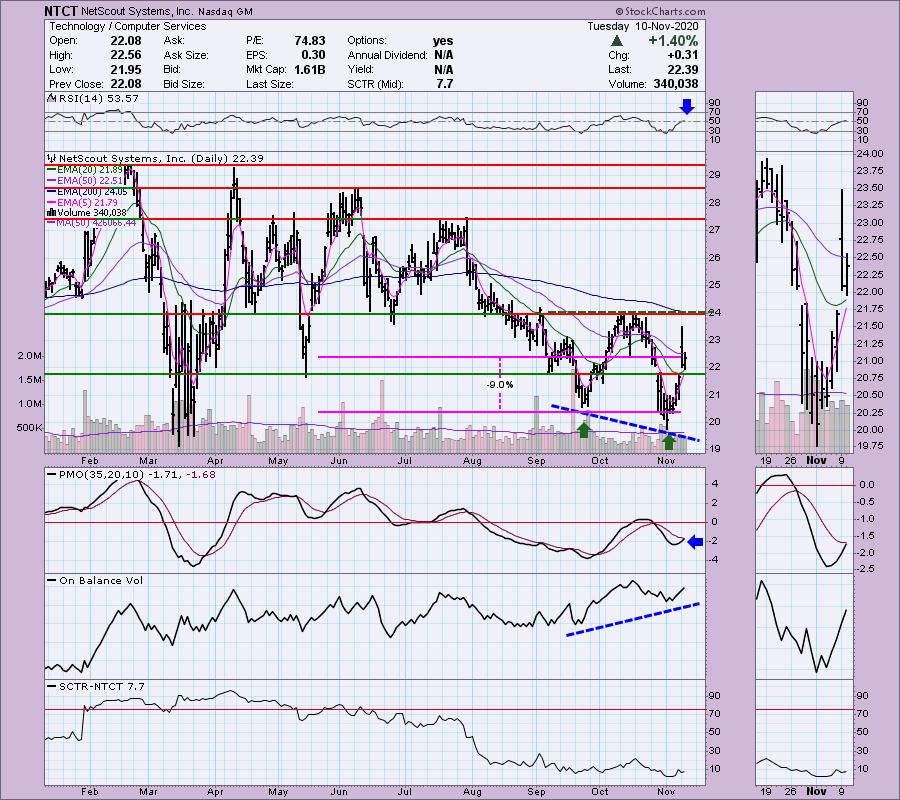Screen dimensions: 900x800
Task: Click the 24 price axis label on main chart
Action: (715, 313)
